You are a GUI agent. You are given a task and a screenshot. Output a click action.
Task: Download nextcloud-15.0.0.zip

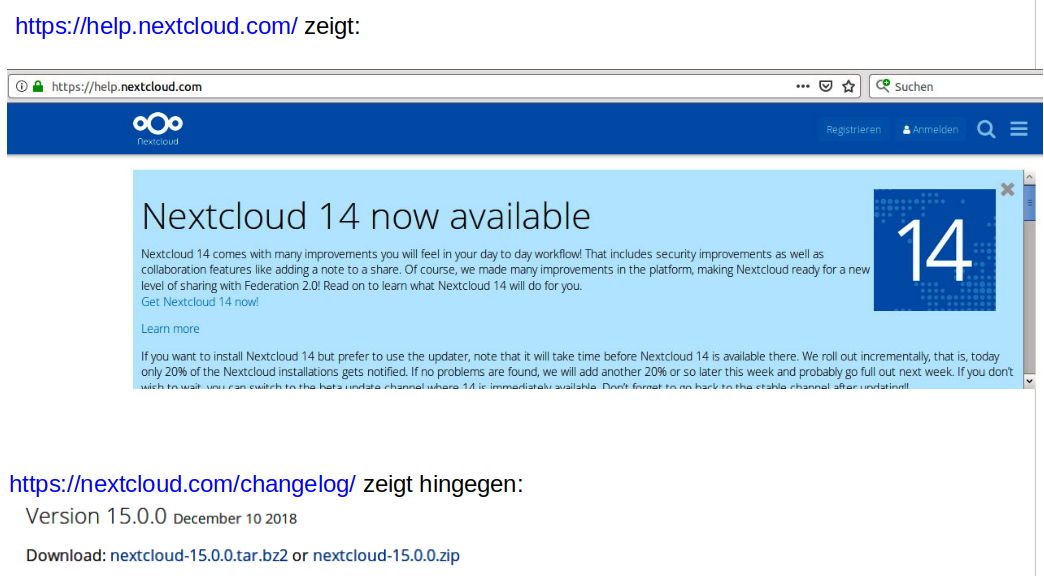(386, 555)
